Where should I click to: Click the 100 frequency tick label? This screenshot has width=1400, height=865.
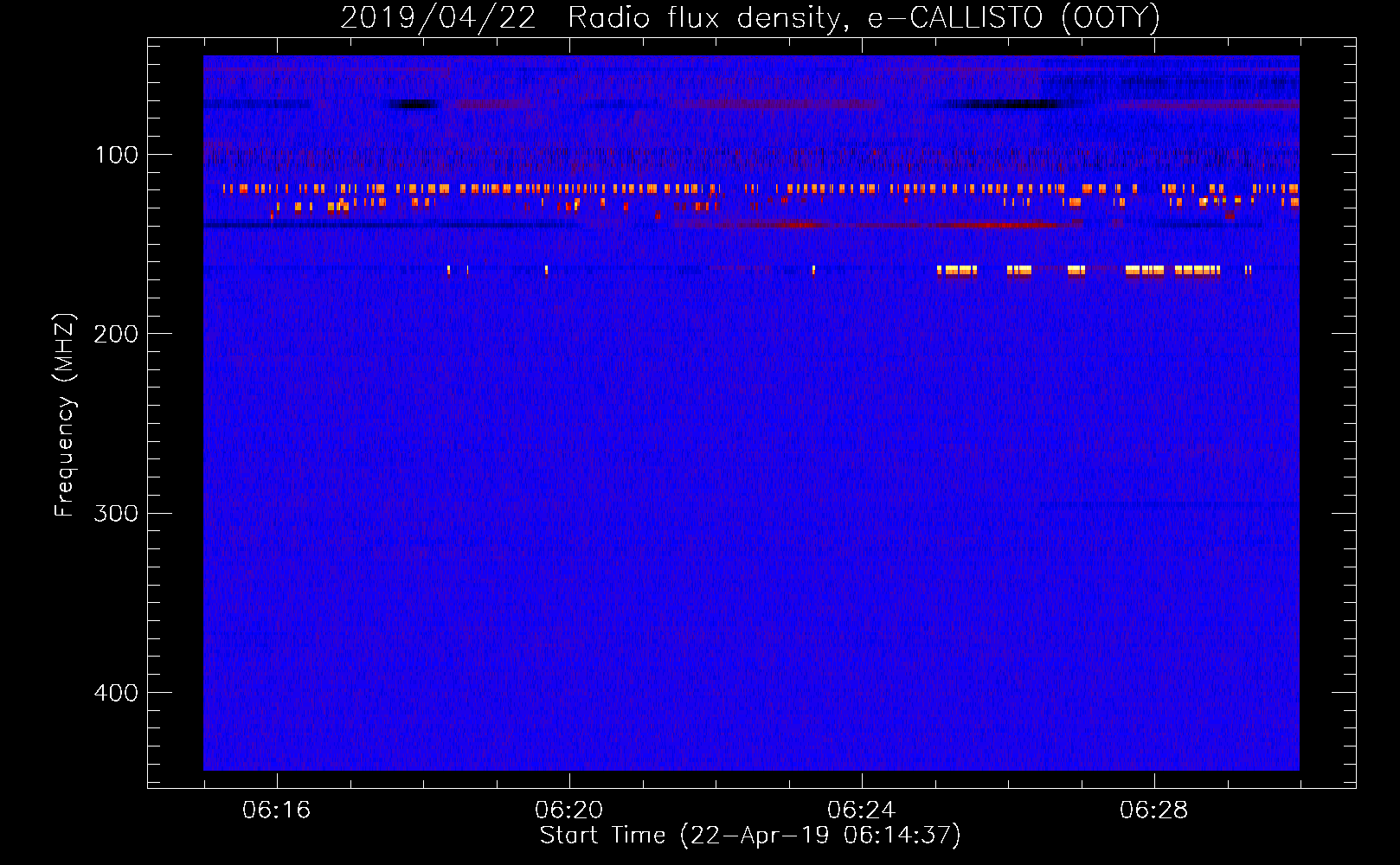(117, 155)
